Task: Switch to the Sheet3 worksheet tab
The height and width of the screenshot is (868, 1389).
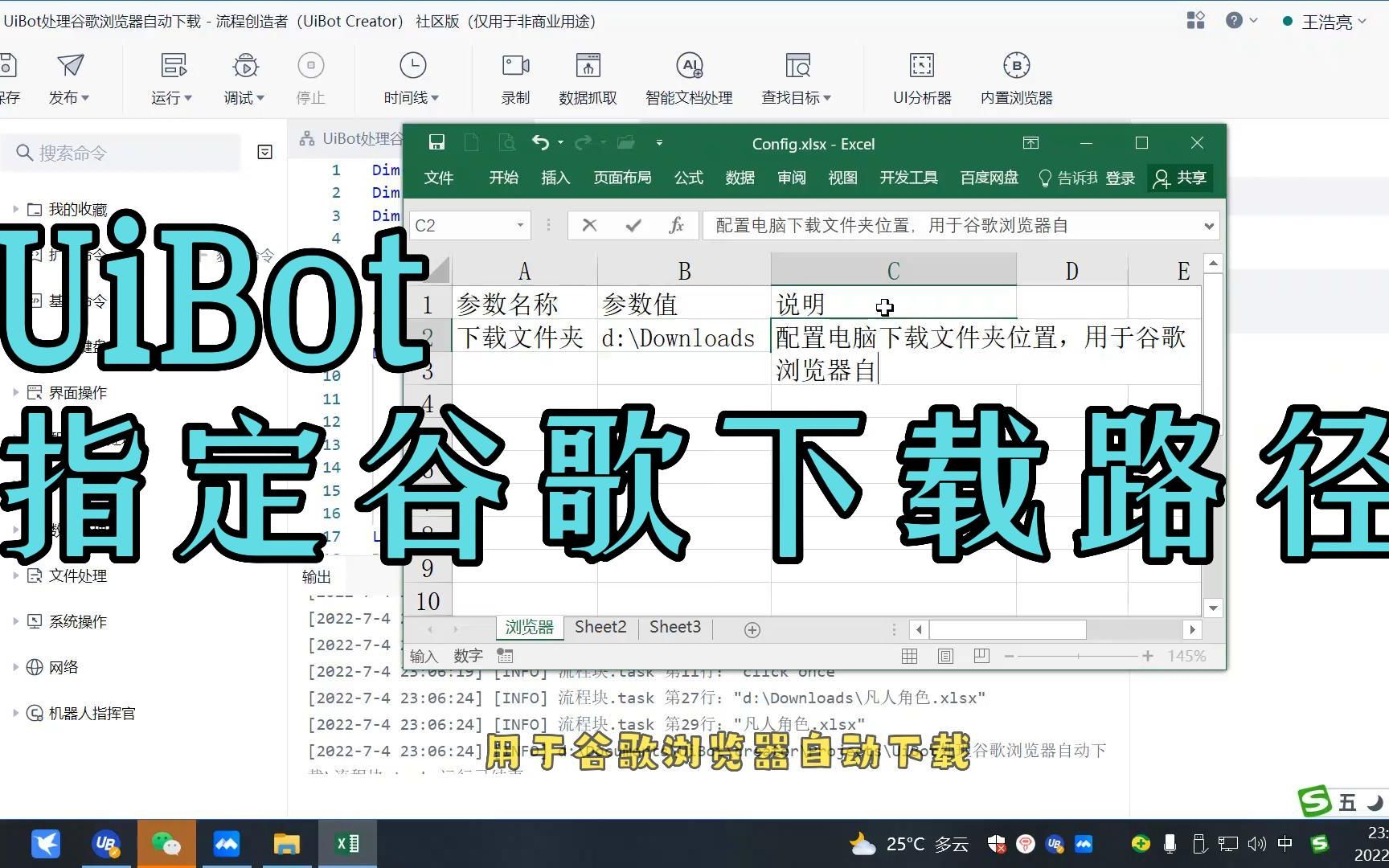Action: click(675, 627)
